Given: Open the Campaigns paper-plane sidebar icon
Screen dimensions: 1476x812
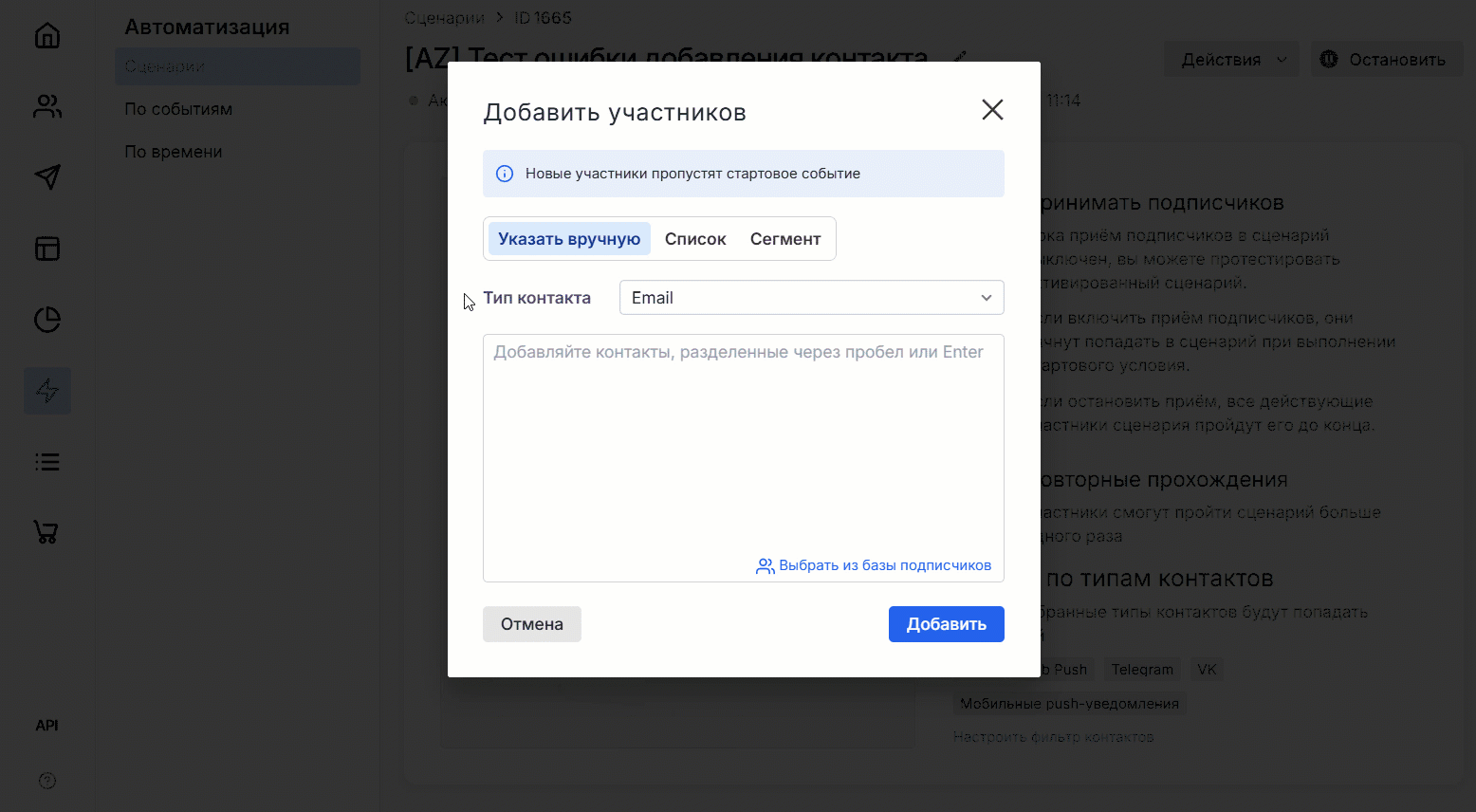Looking at the screenshot, I should (46, 177).
